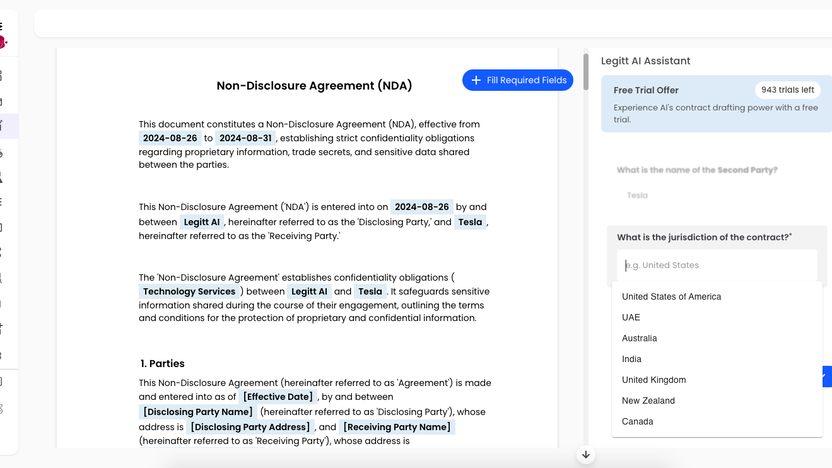Click the faded Tesla answer in the assistant
The width and height of the screenshot is (832, 468).
pos(637,195)
